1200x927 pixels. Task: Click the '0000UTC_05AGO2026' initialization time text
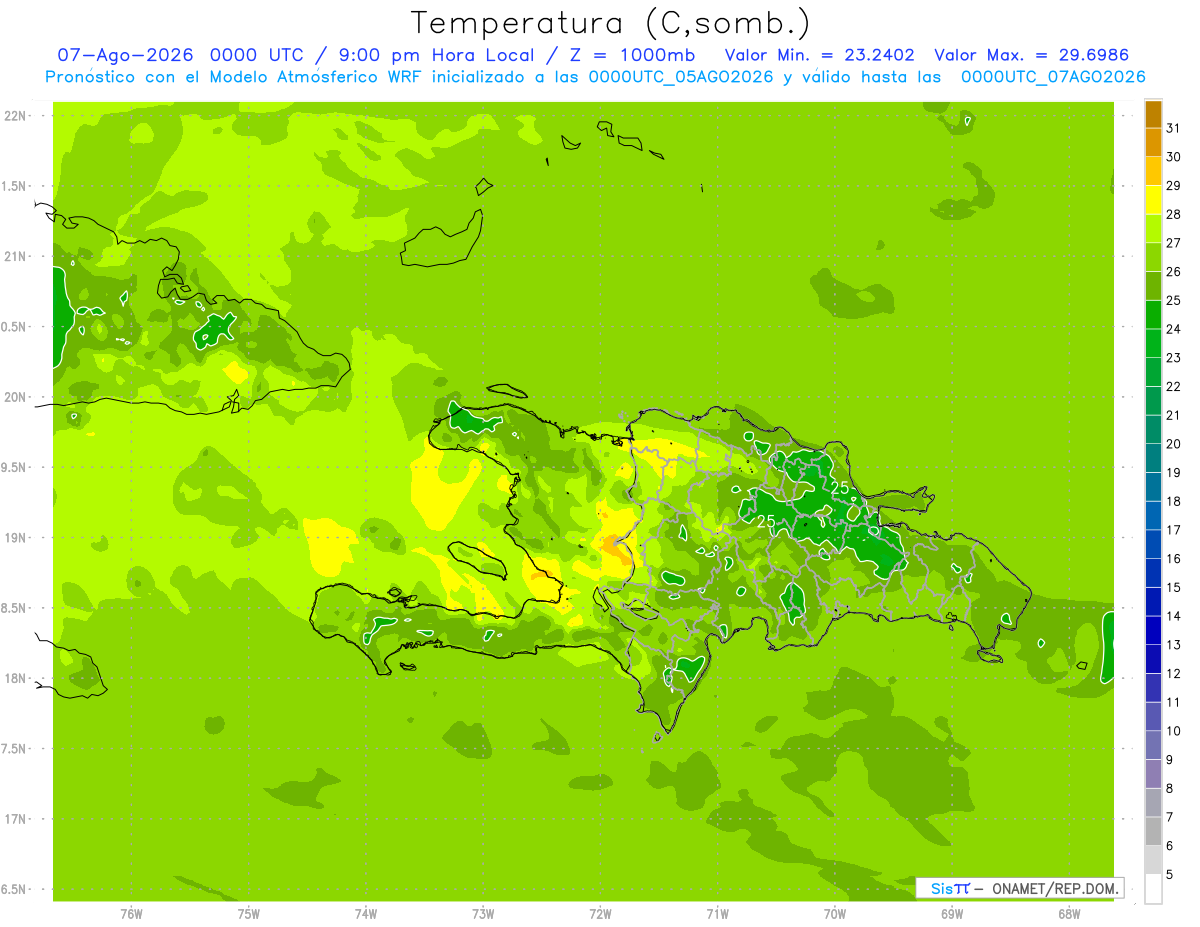[x=681, y=77]
